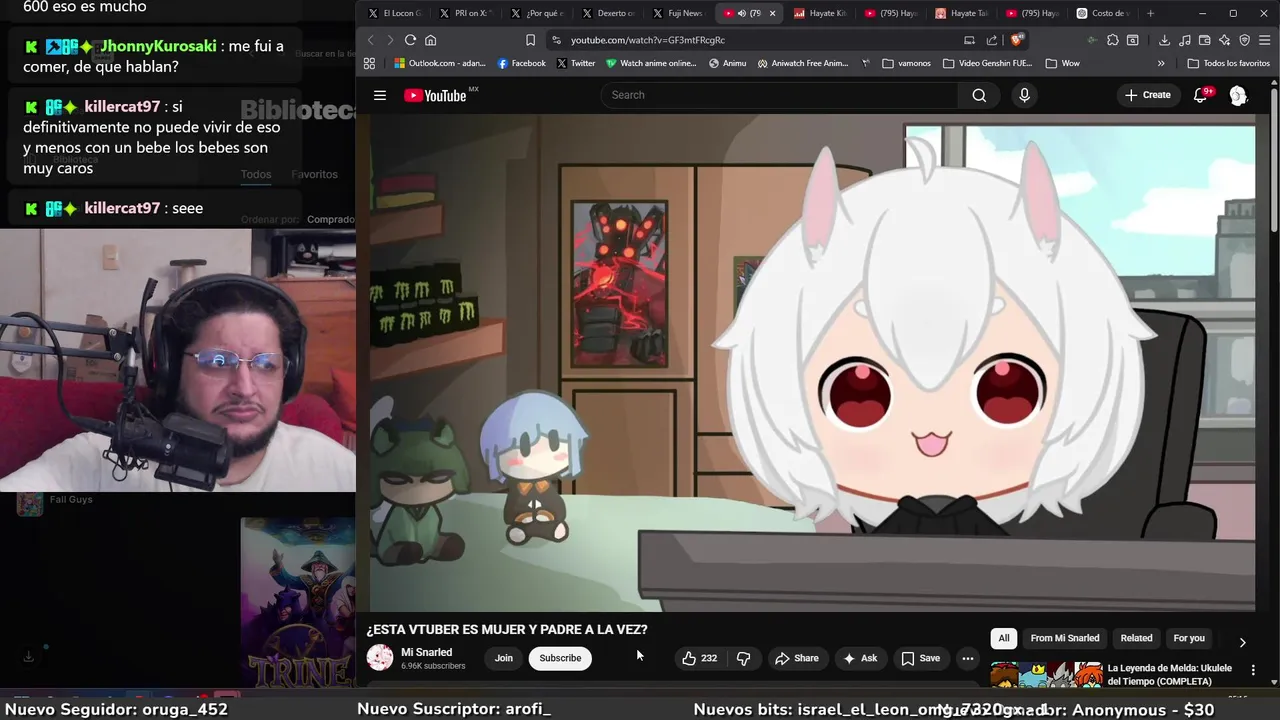The width and height of the screenshot is (1280, 720).
Task: Open Create menu on YouTube
Action: pyautogui.click(x=1147, y=95)
